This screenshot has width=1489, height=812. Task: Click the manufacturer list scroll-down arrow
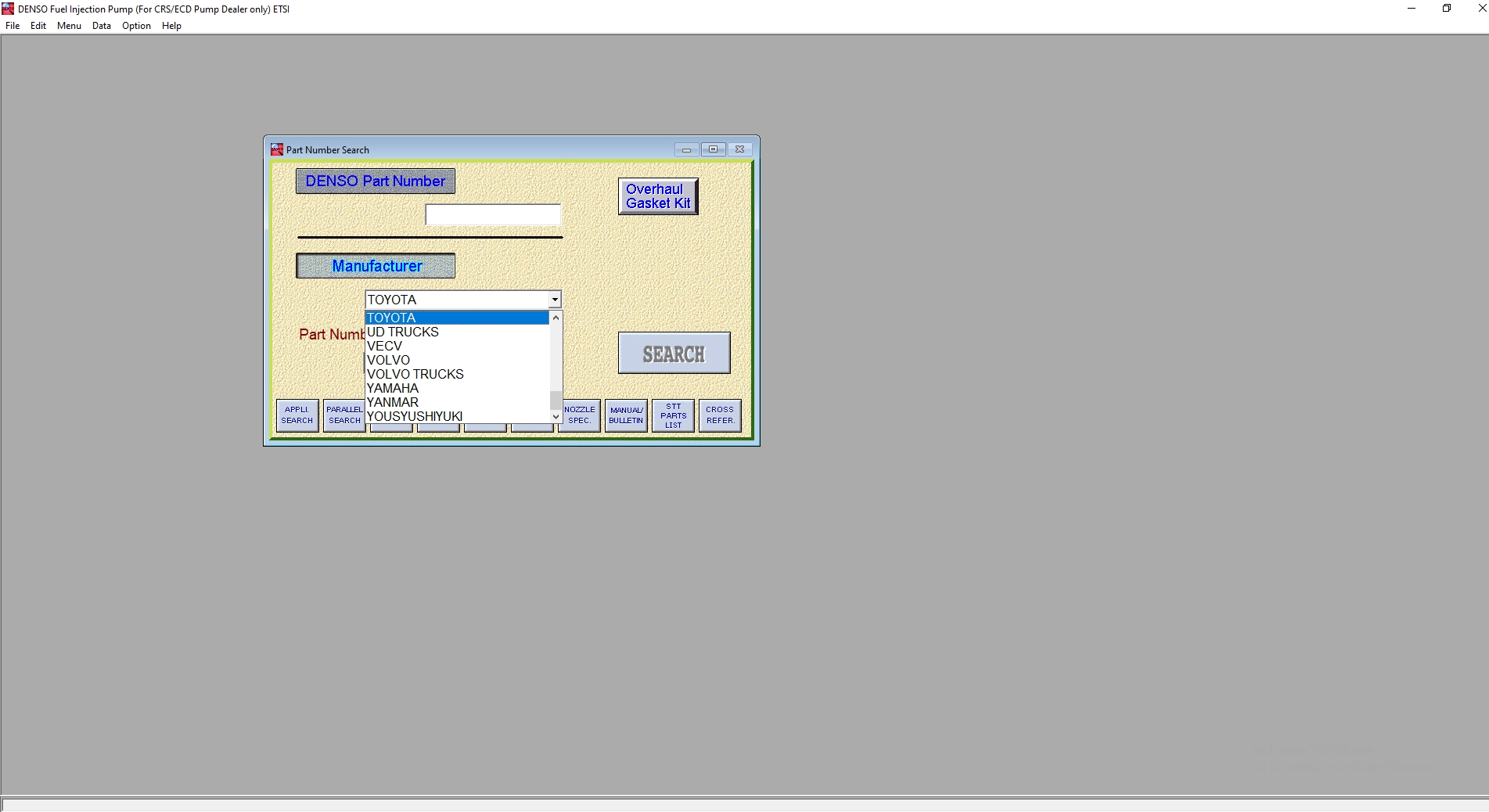click(556, 417)
